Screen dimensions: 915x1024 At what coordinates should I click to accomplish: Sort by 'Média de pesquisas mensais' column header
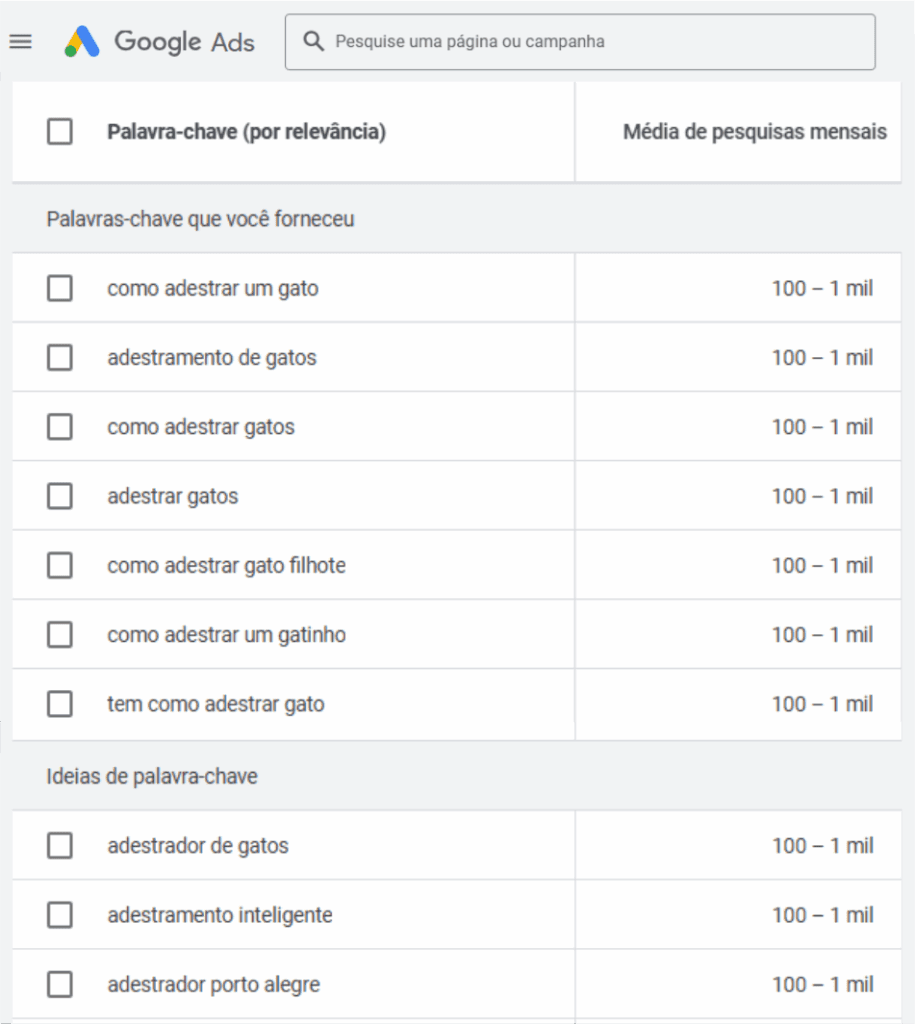(754, 132)
